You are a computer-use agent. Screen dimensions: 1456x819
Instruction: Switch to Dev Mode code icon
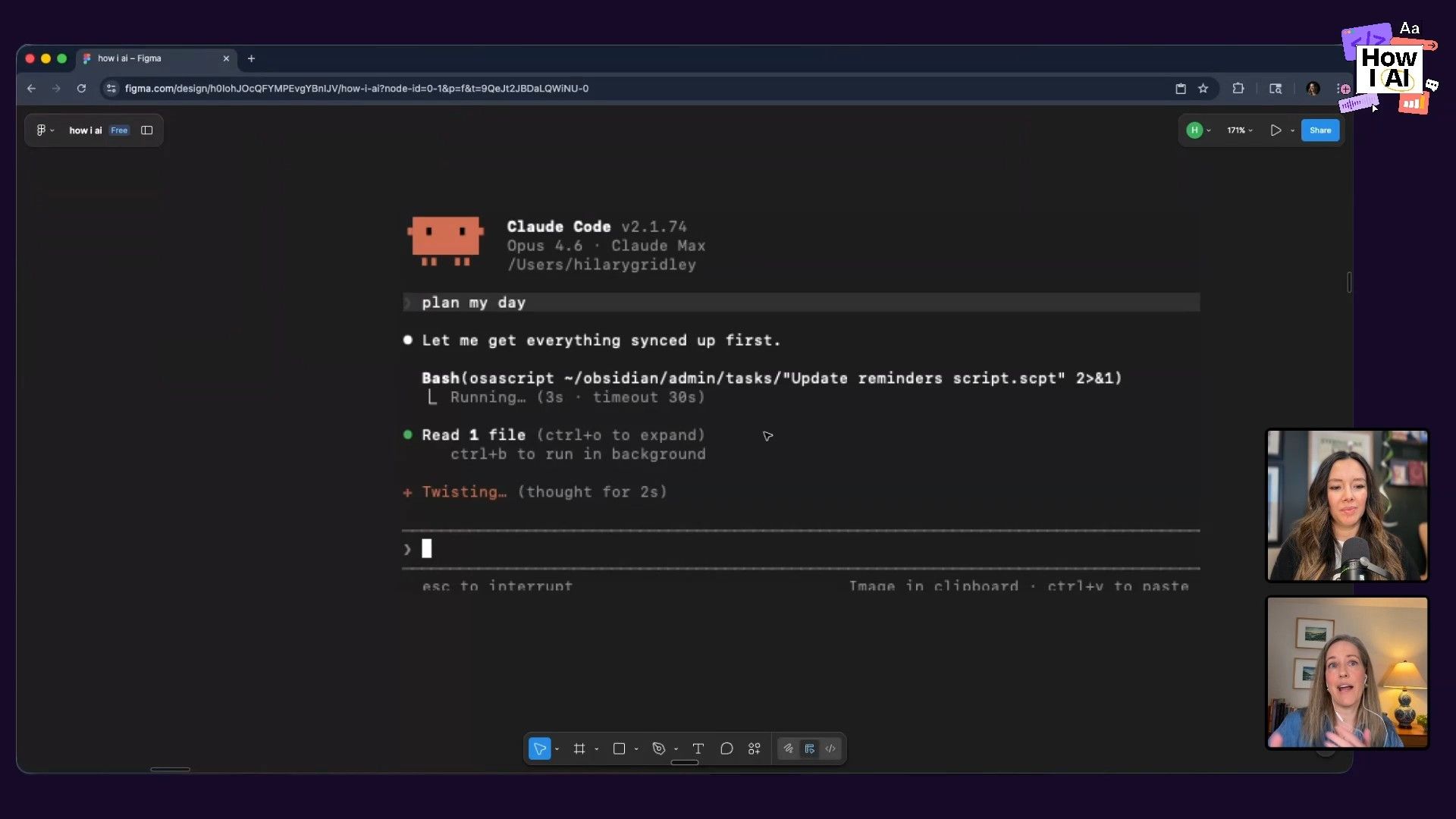(x=830, y=748)
